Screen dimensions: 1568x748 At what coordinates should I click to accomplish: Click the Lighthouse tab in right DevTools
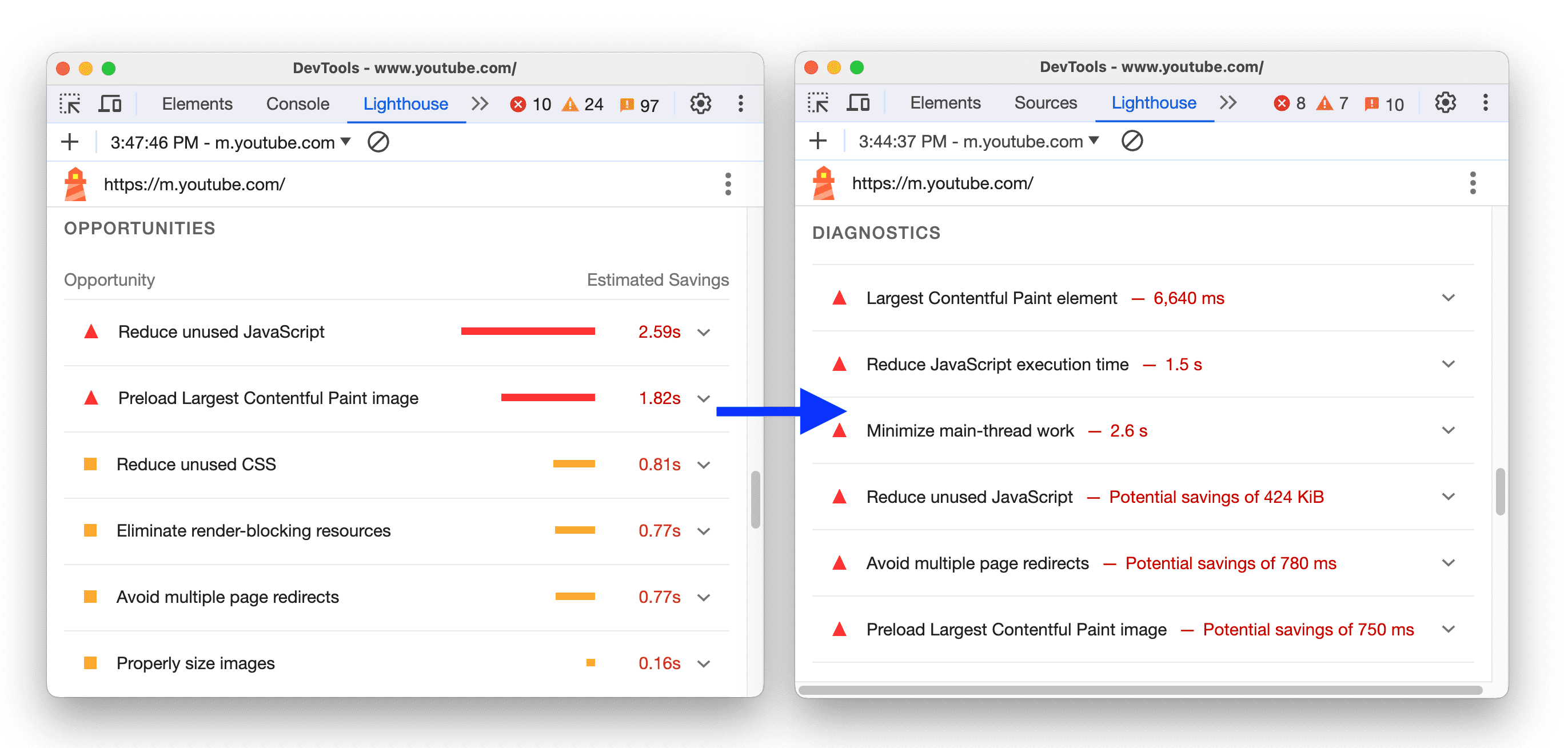pyautogui.click(x=1148, y=102)
